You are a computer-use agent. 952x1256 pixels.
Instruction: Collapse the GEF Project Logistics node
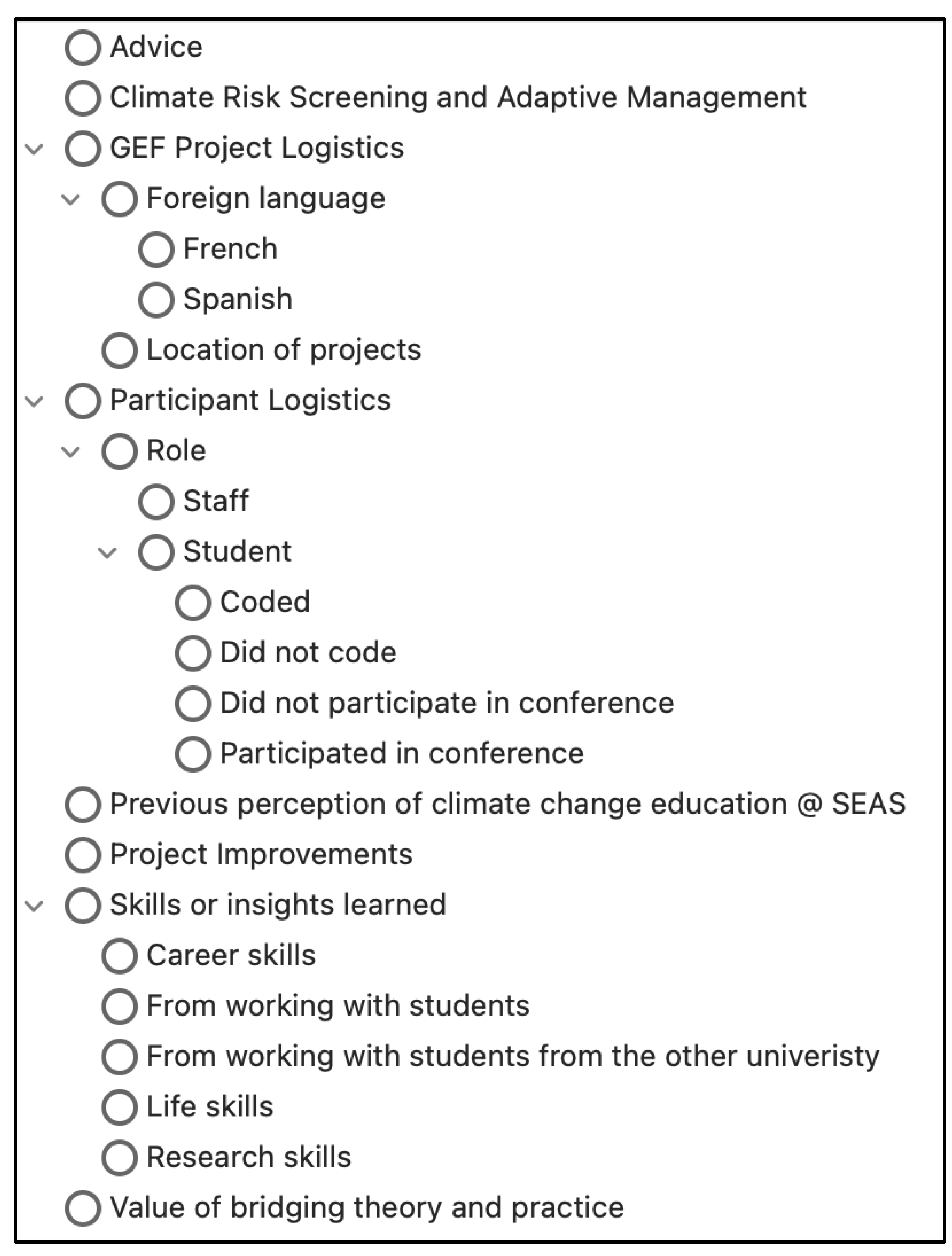(x=35, y=149)
